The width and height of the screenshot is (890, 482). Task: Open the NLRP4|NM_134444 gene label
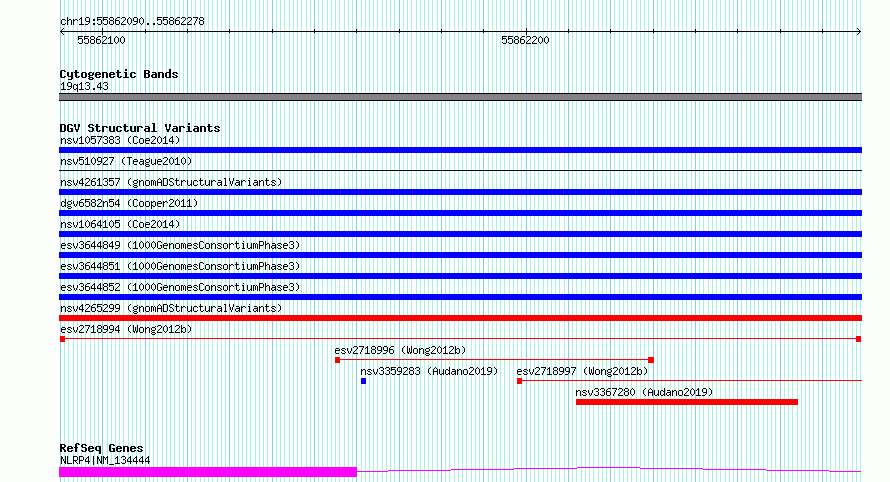(105, 460)
